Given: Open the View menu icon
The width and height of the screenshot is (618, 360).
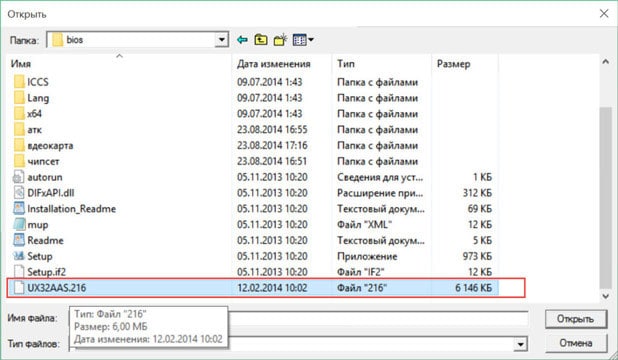Looking at the screenshot, I should tap(303, 40).
